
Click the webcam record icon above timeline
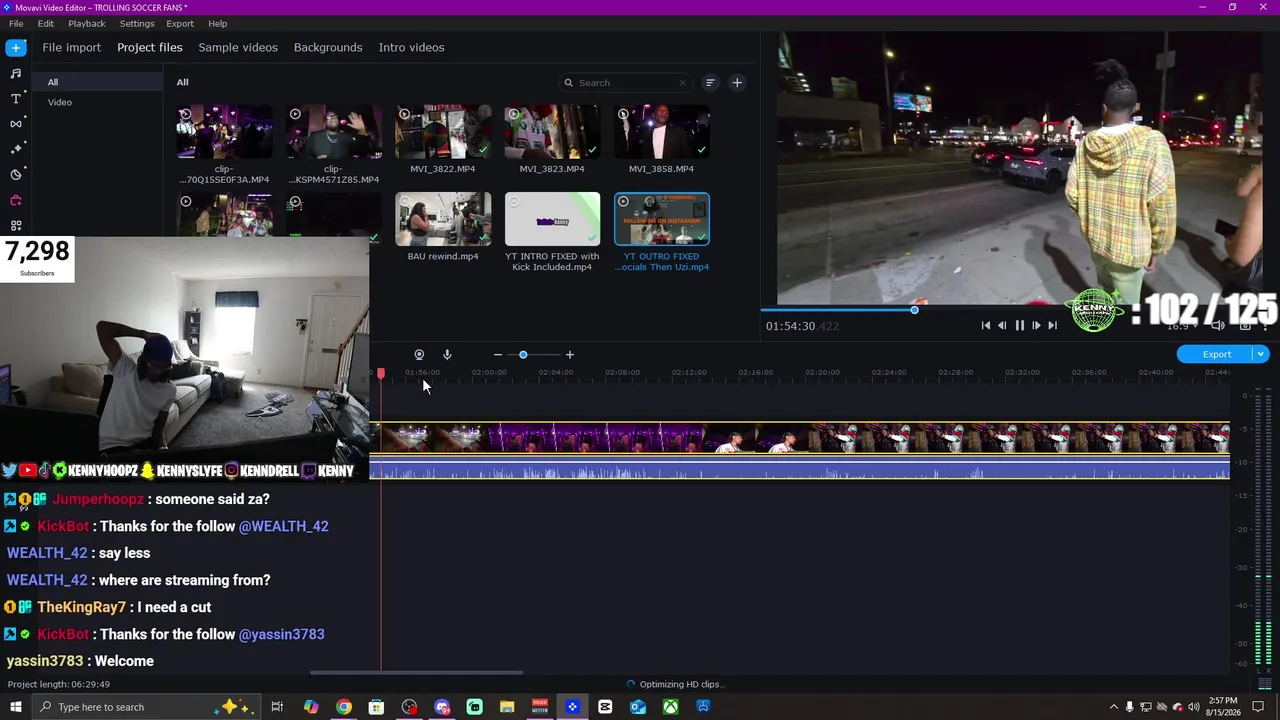point(419,355)
